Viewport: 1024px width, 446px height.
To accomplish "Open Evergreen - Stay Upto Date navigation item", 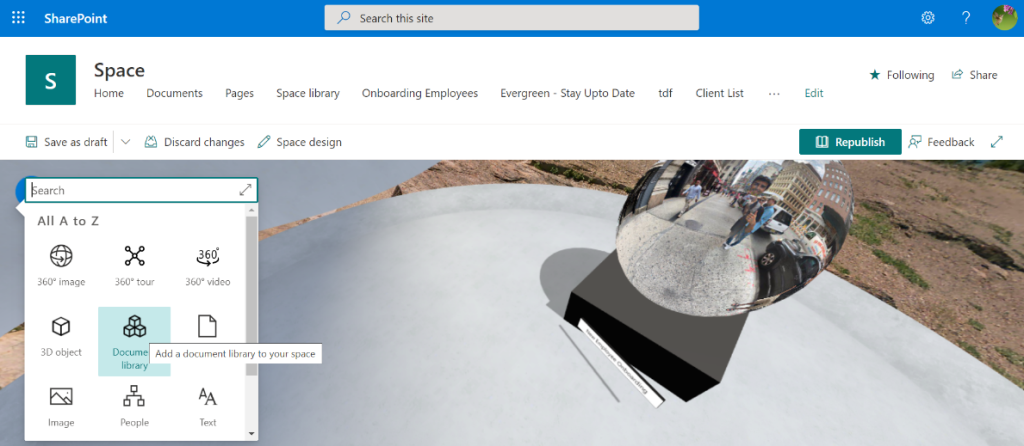I will 568,93.
